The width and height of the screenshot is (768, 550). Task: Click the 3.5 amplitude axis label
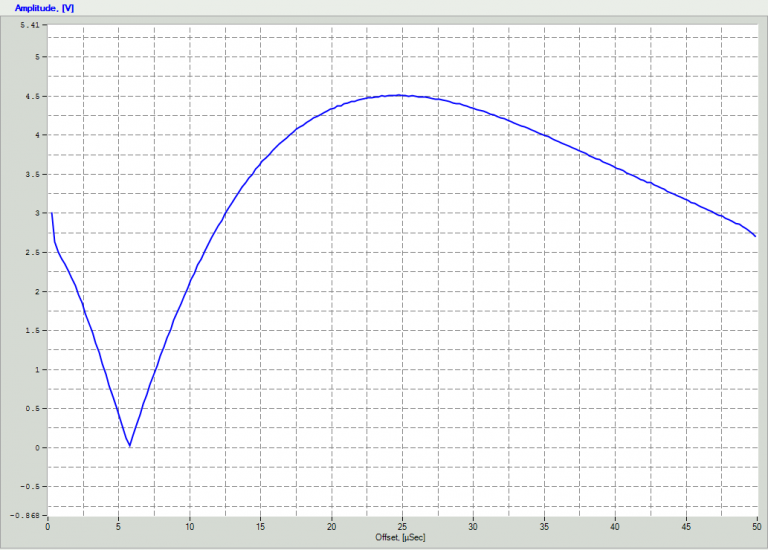coord(32,174)
